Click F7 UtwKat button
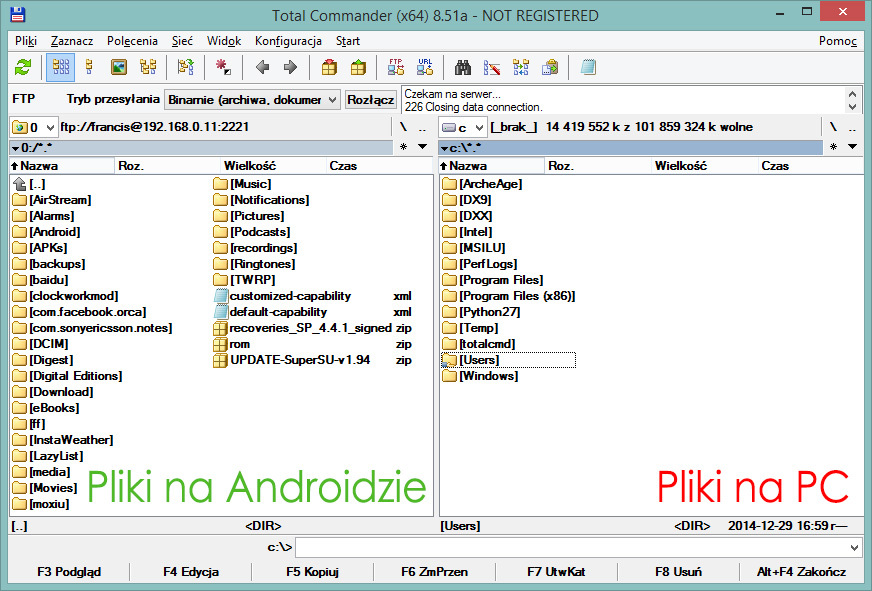 point(556,572)
